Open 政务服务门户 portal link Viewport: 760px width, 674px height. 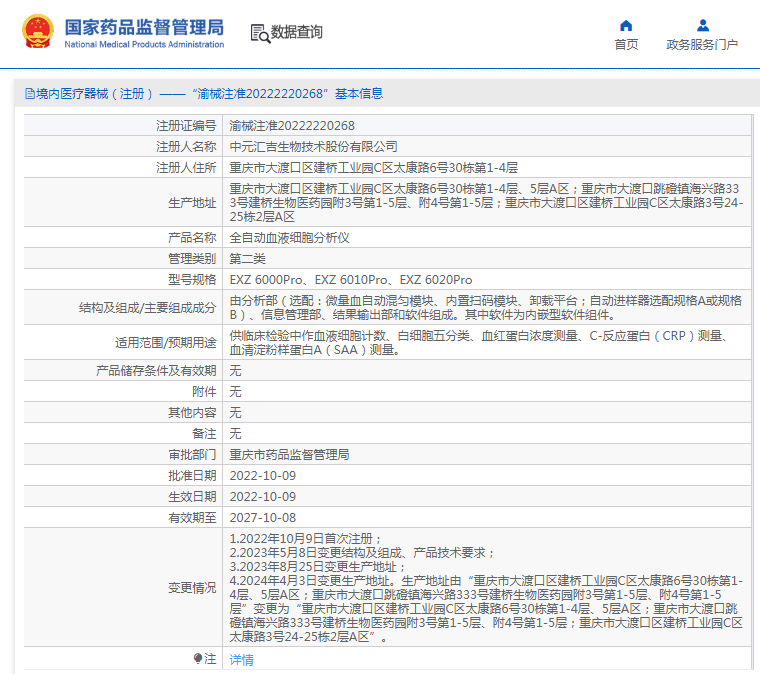tap(702, 45)
